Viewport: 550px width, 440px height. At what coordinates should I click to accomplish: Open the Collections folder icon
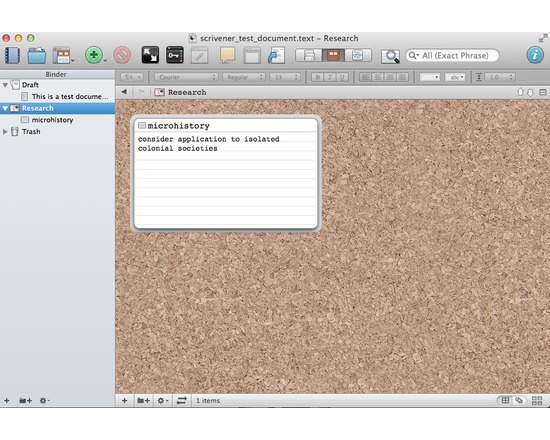coord(37,55)
